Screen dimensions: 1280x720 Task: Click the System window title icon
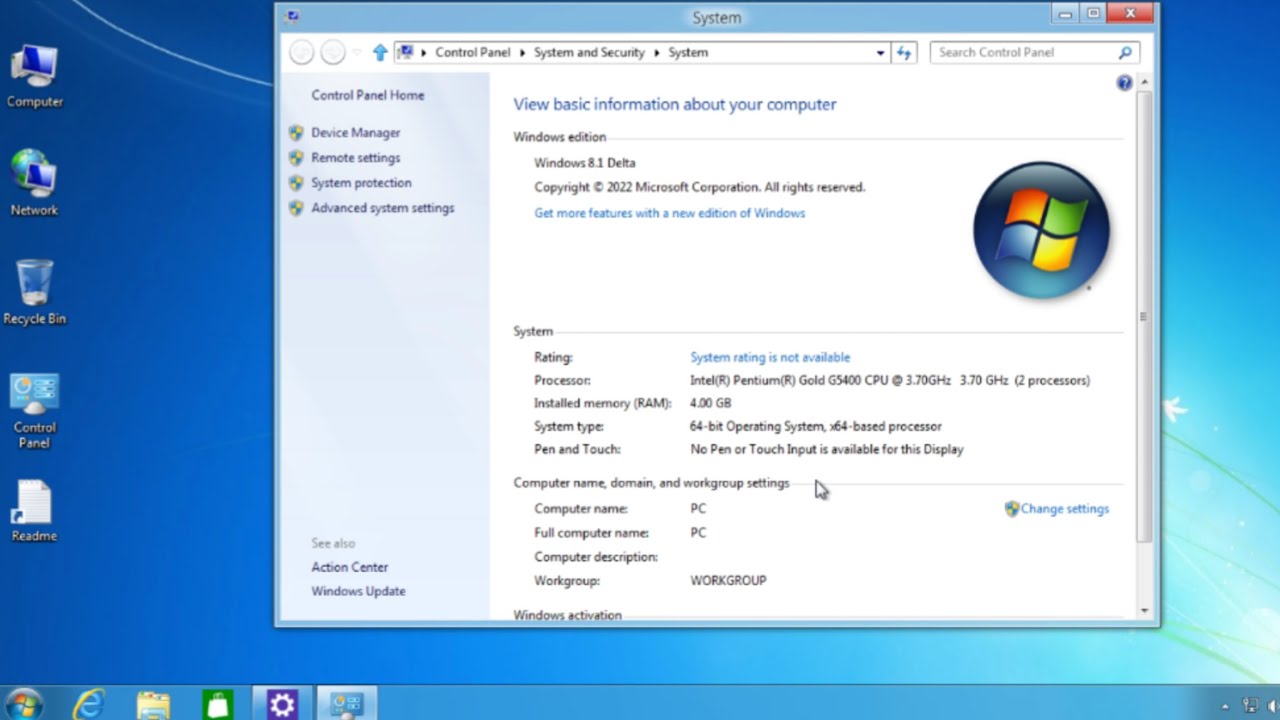(x=291, y=16)
